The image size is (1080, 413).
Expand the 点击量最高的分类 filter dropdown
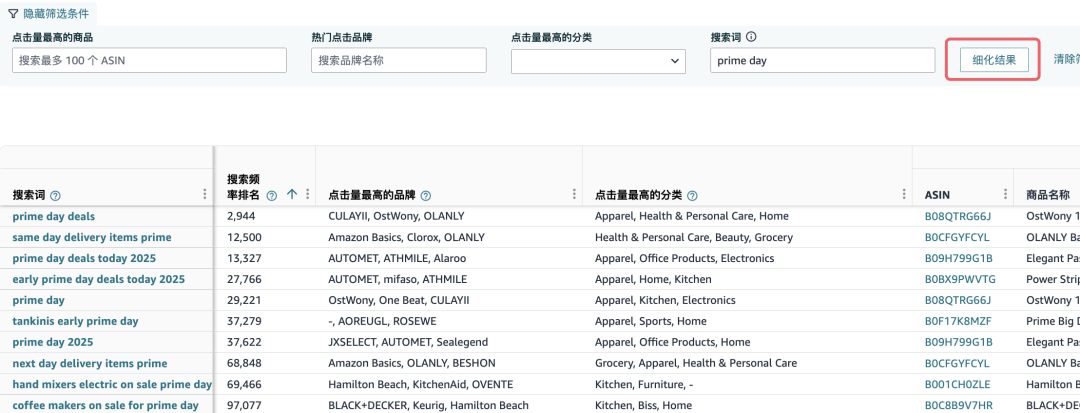pyautogui.click(x=599, y=61)
